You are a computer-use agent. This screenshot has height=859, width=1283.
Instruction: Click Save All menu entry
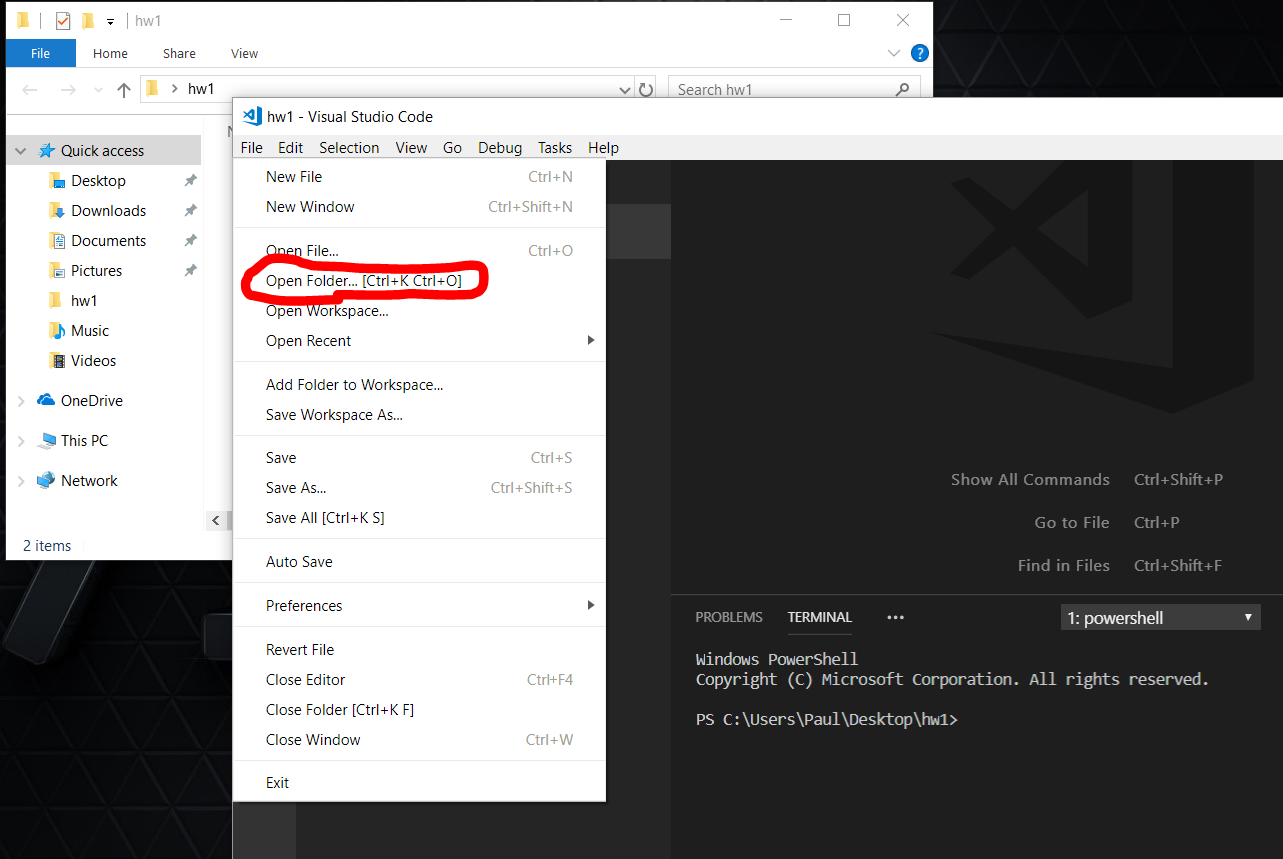click(419, 518)
